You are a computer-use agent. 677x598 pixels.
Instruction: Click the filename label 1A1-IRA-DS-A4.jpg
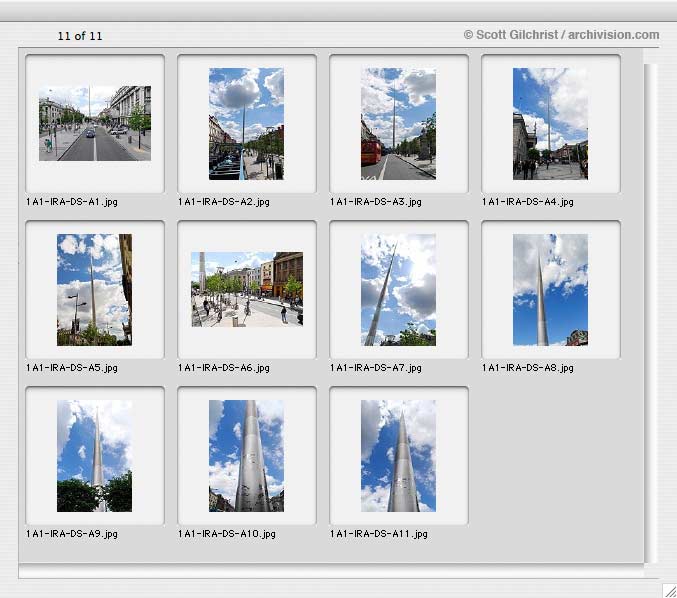pyautogui.click(x=528, y=202)
